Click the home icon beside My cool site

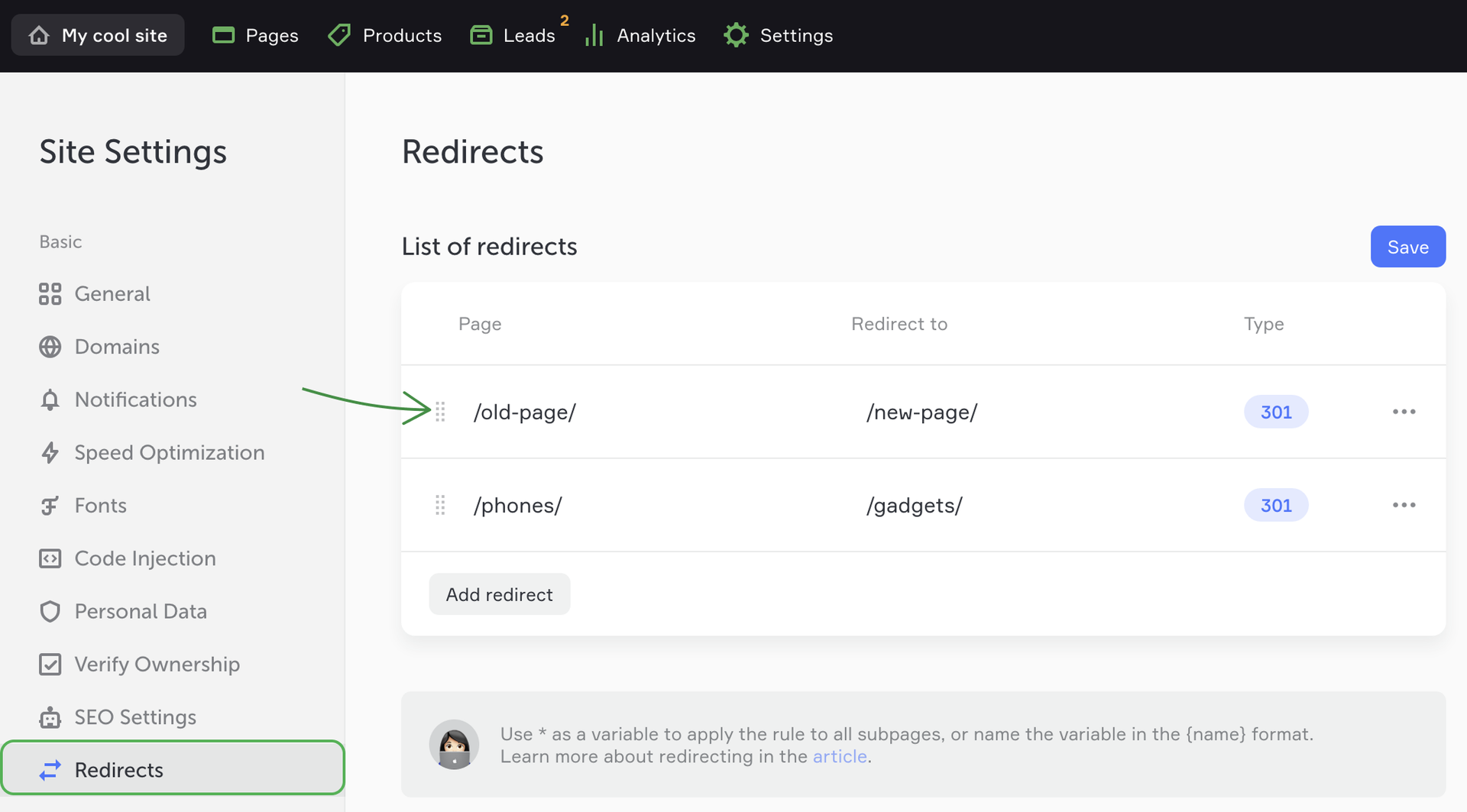(39, 35)
